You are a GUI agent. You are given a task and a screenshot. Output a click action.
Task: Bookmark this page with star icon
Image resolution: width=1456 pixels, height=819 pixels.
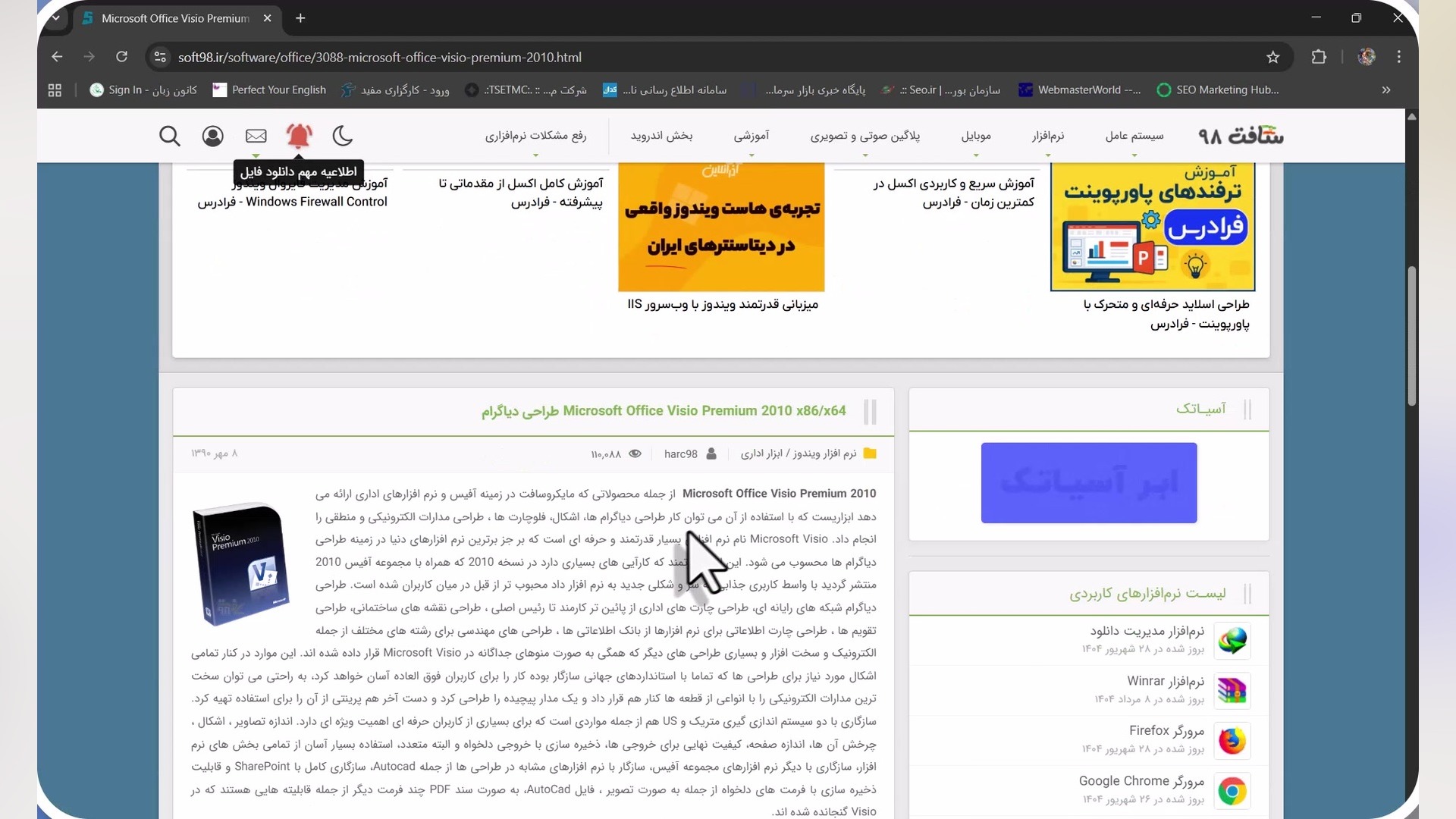(1273, 58)
